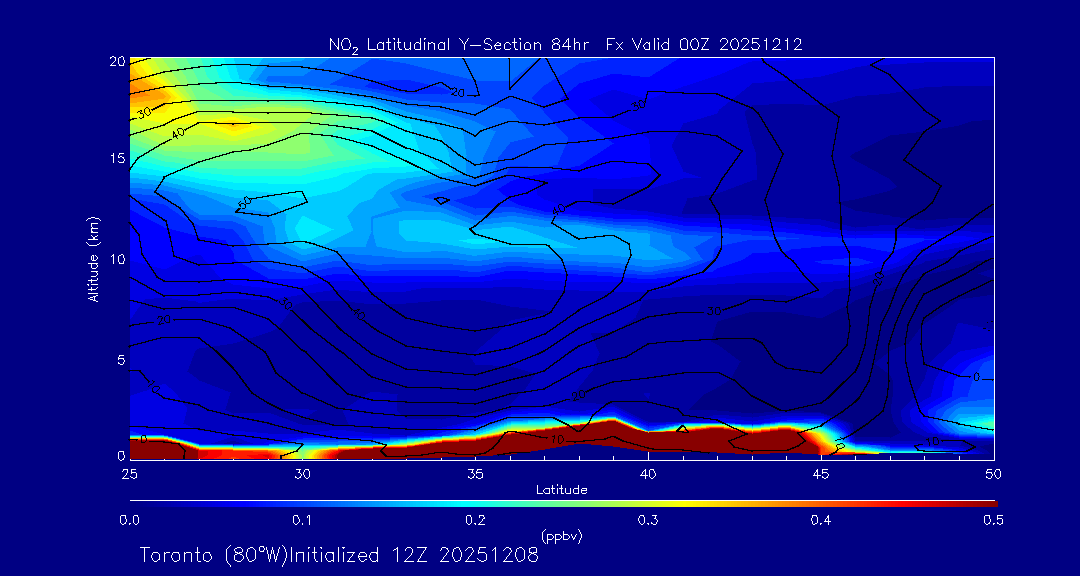Click the altitude axis tick label 20
The image size is (1080, 576).
(118, 61)
